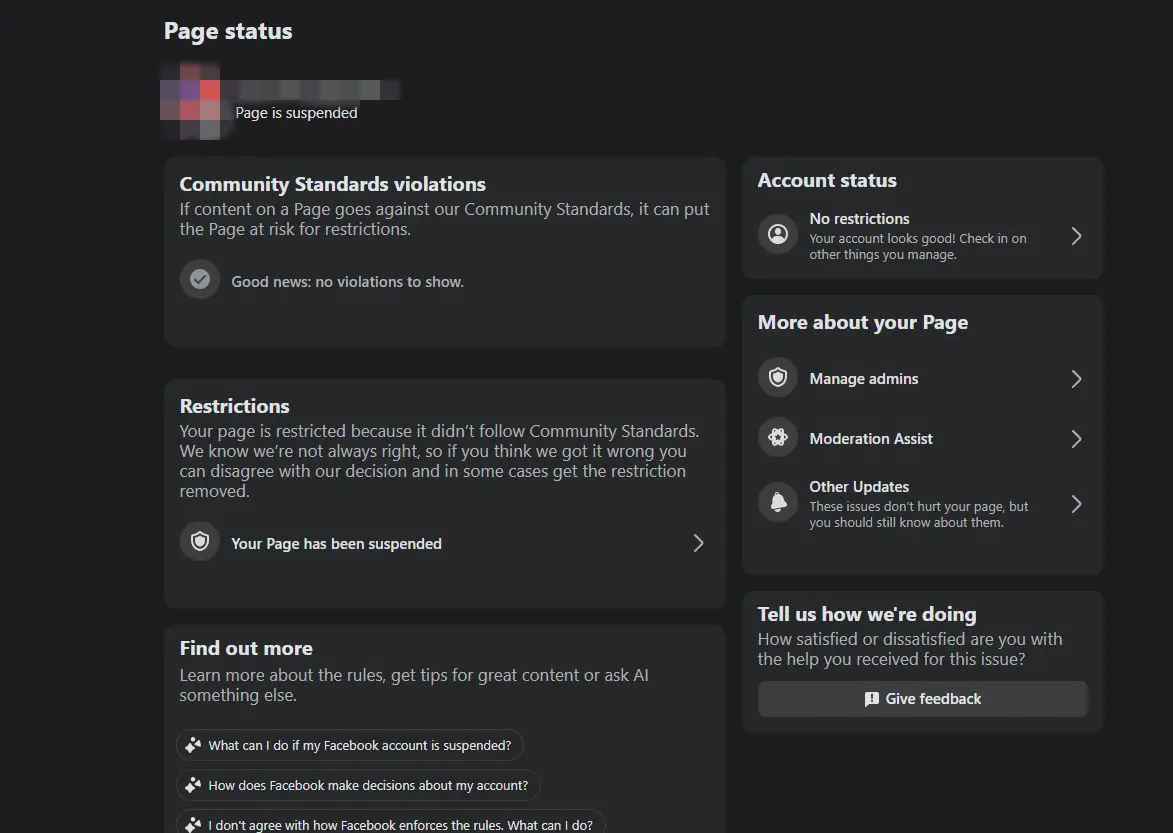Ask about disagreeing with rule enforcement
Viewport: 1173px width, 833px height.
tap(391, 823)
